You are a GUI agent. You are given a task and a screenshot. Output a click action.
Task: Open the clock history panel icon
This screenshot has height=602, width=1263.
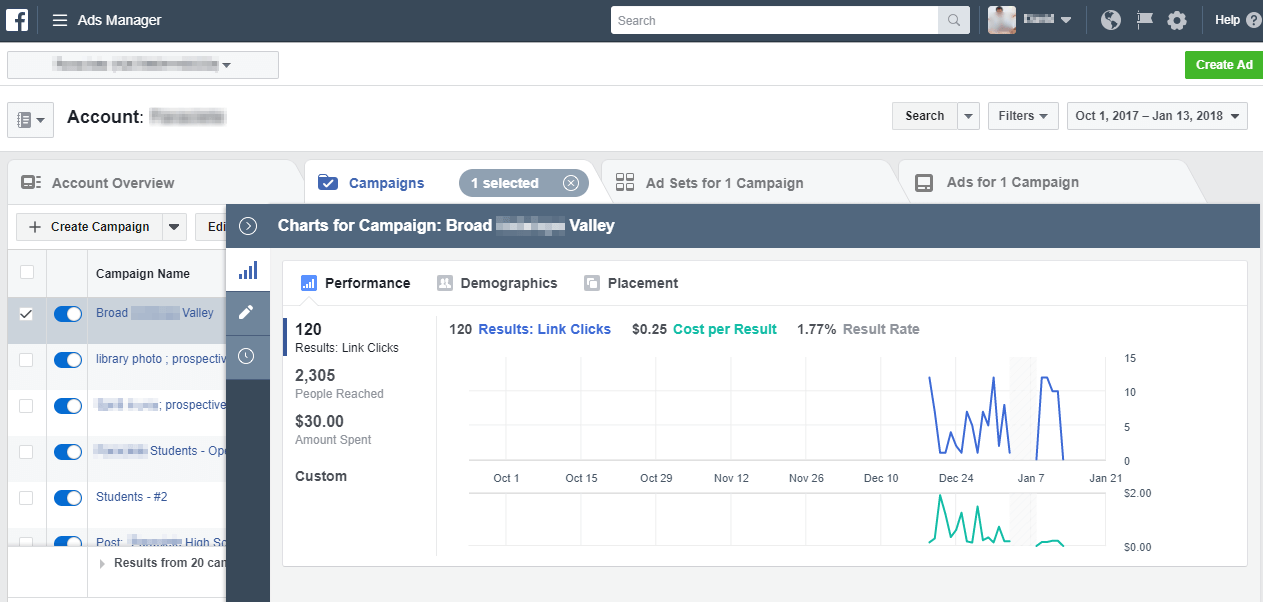tap(248, 356)
